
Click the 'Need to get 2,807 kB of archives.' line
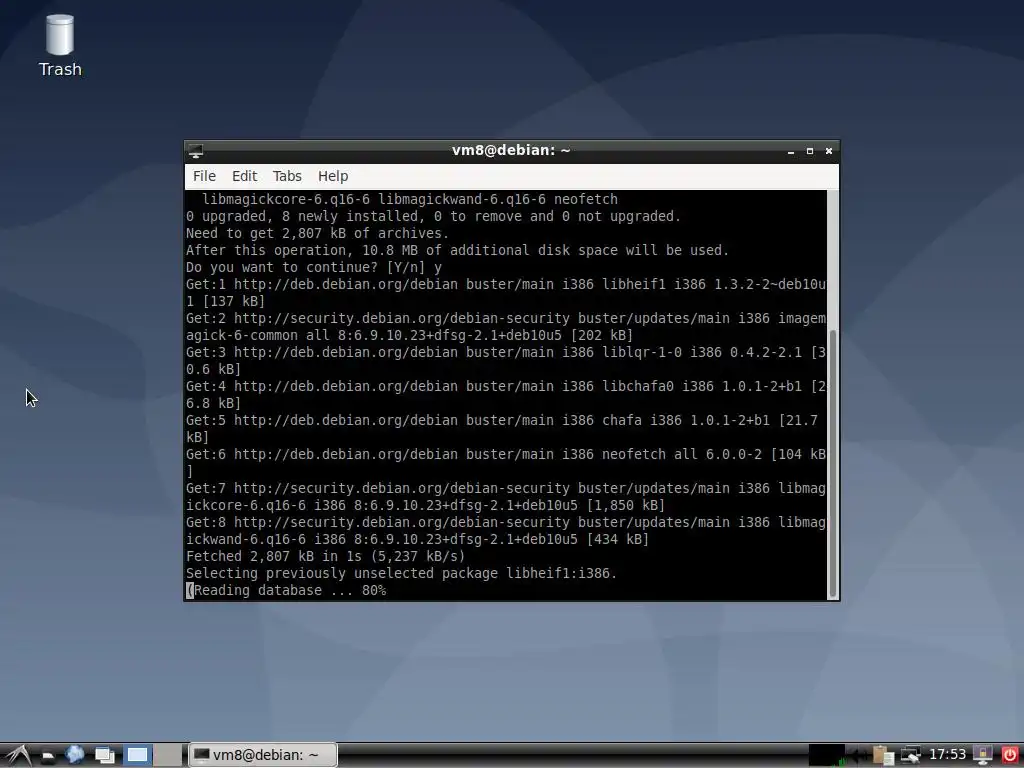(x=317, y=234)
